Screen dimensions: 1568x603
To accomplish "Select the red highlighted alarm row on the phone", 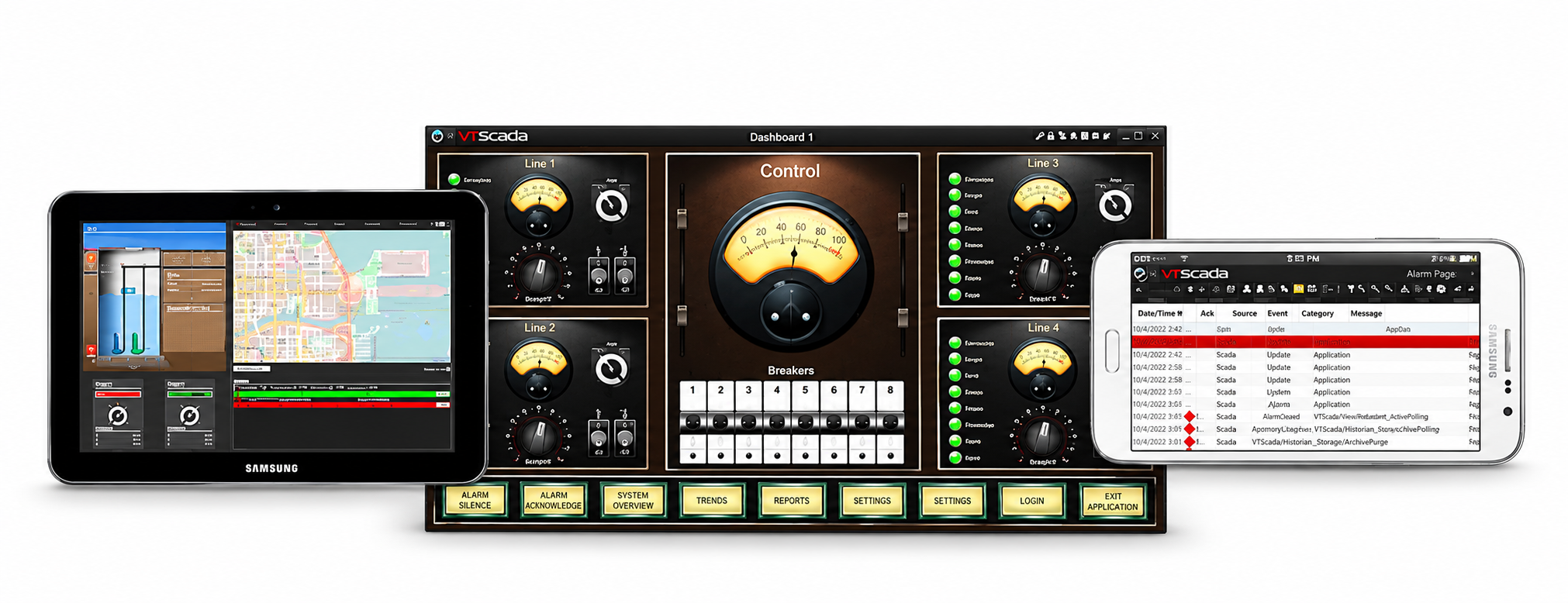I will click(1305, 342).
